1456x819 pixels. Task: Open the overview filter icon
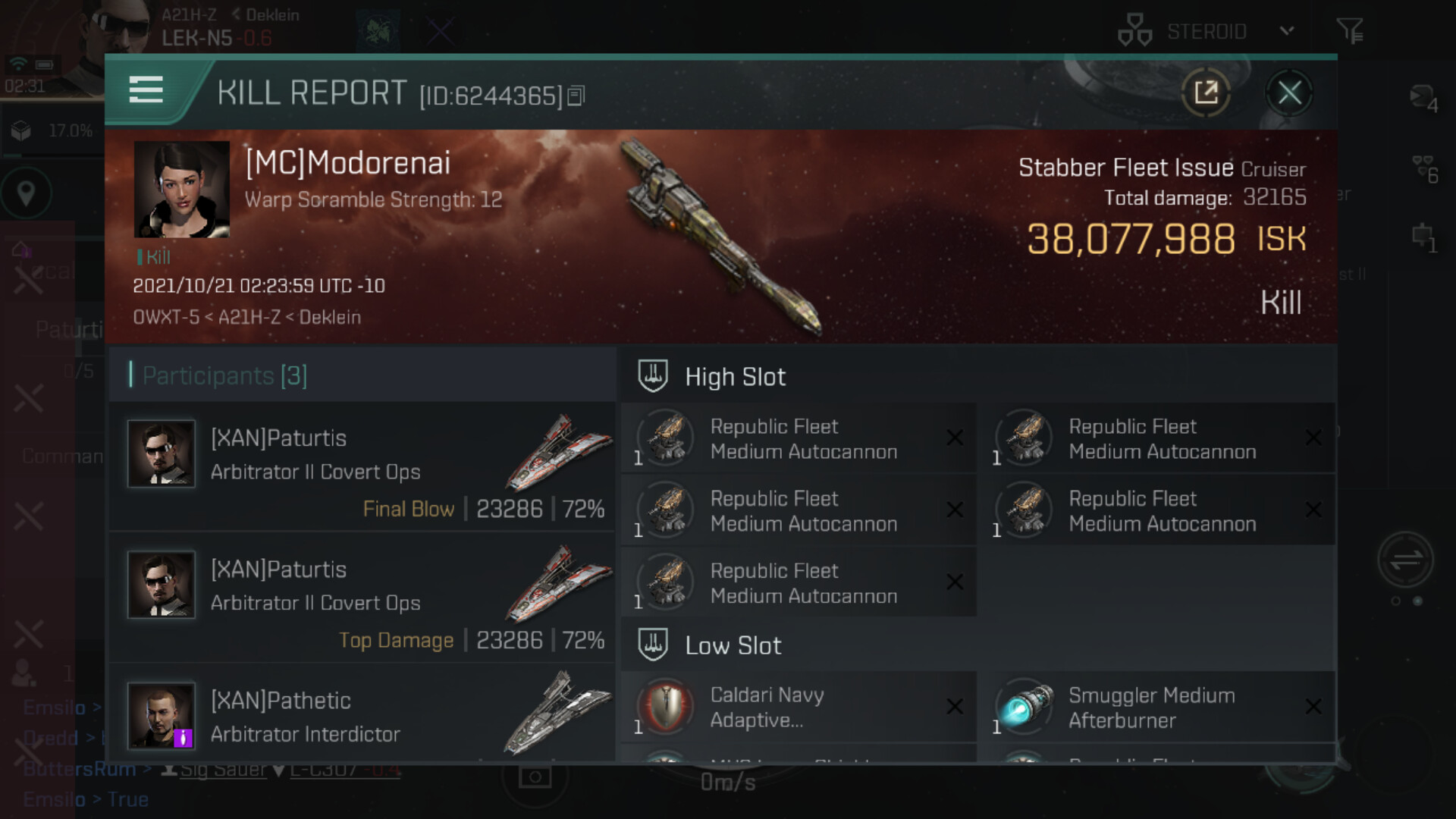(1350, 31)
